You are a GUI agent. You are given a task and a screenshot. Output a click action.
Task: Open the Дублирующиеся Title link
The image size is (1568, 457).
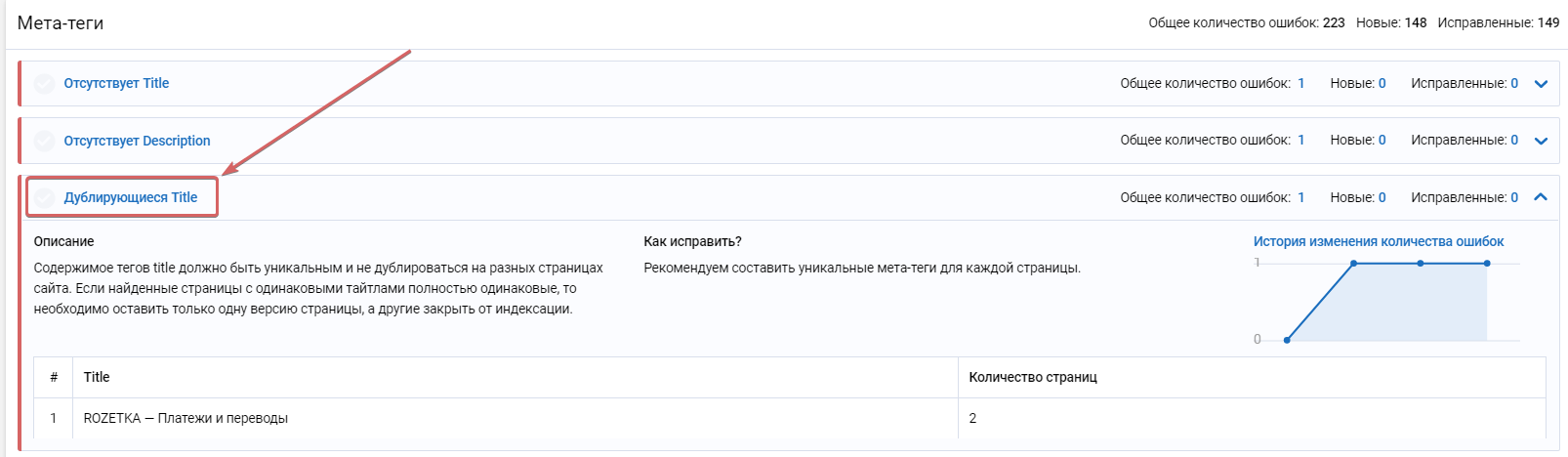coord(131,197)
